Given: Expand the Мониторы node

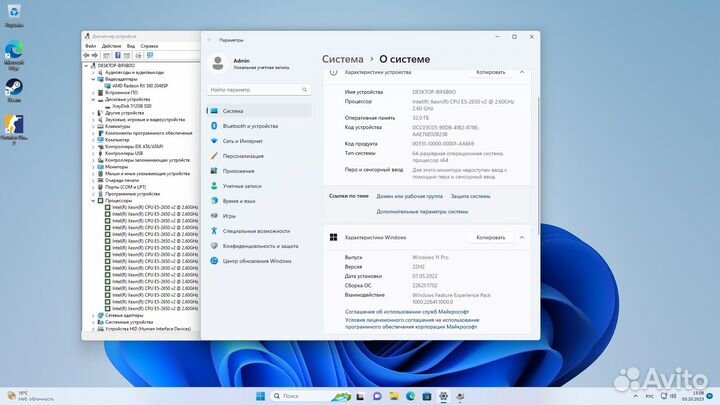Looking at the screenshot, I should (x=93, y=167).
